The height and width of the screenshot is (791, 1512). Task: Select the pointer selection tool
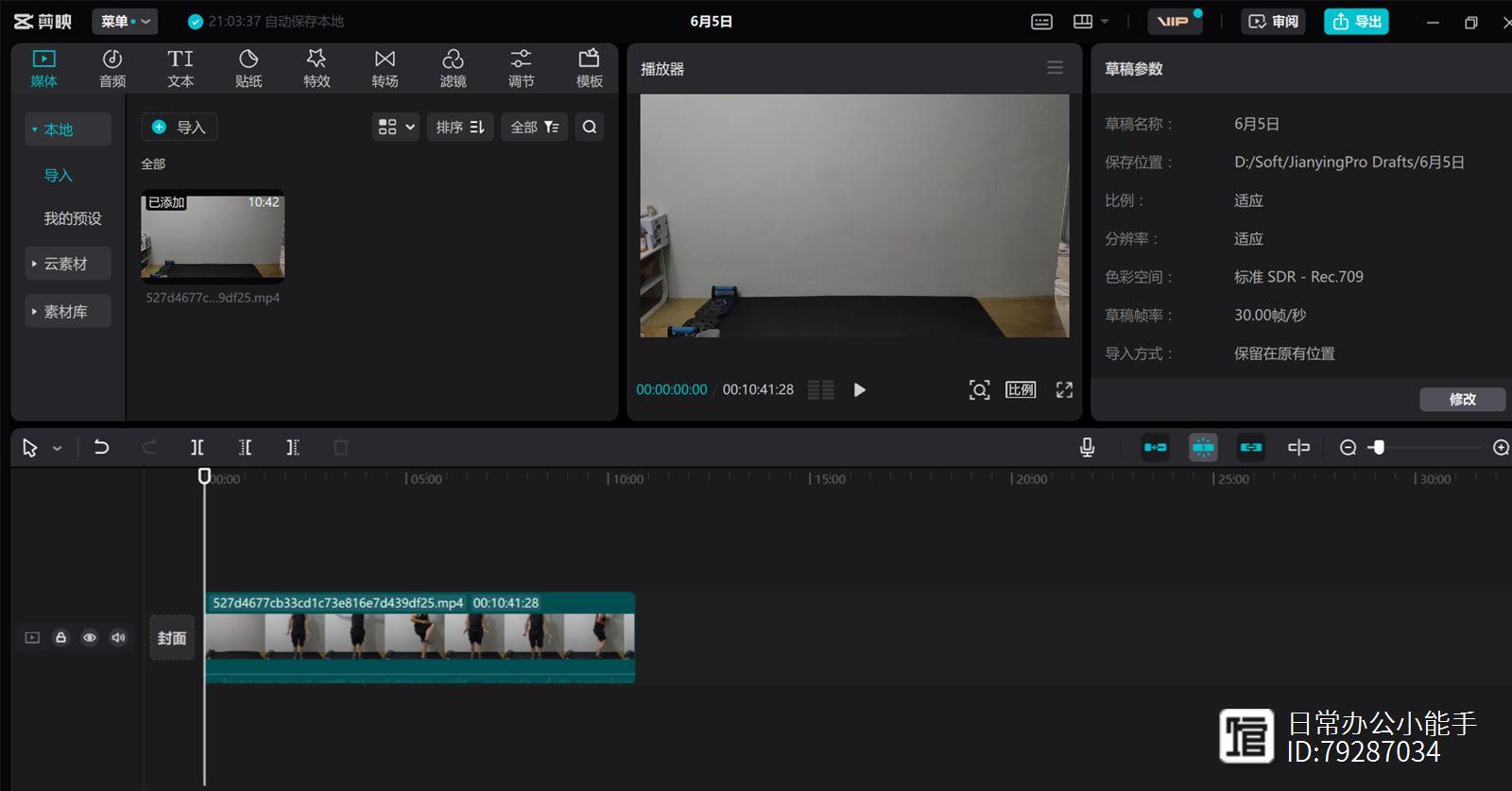30,448
